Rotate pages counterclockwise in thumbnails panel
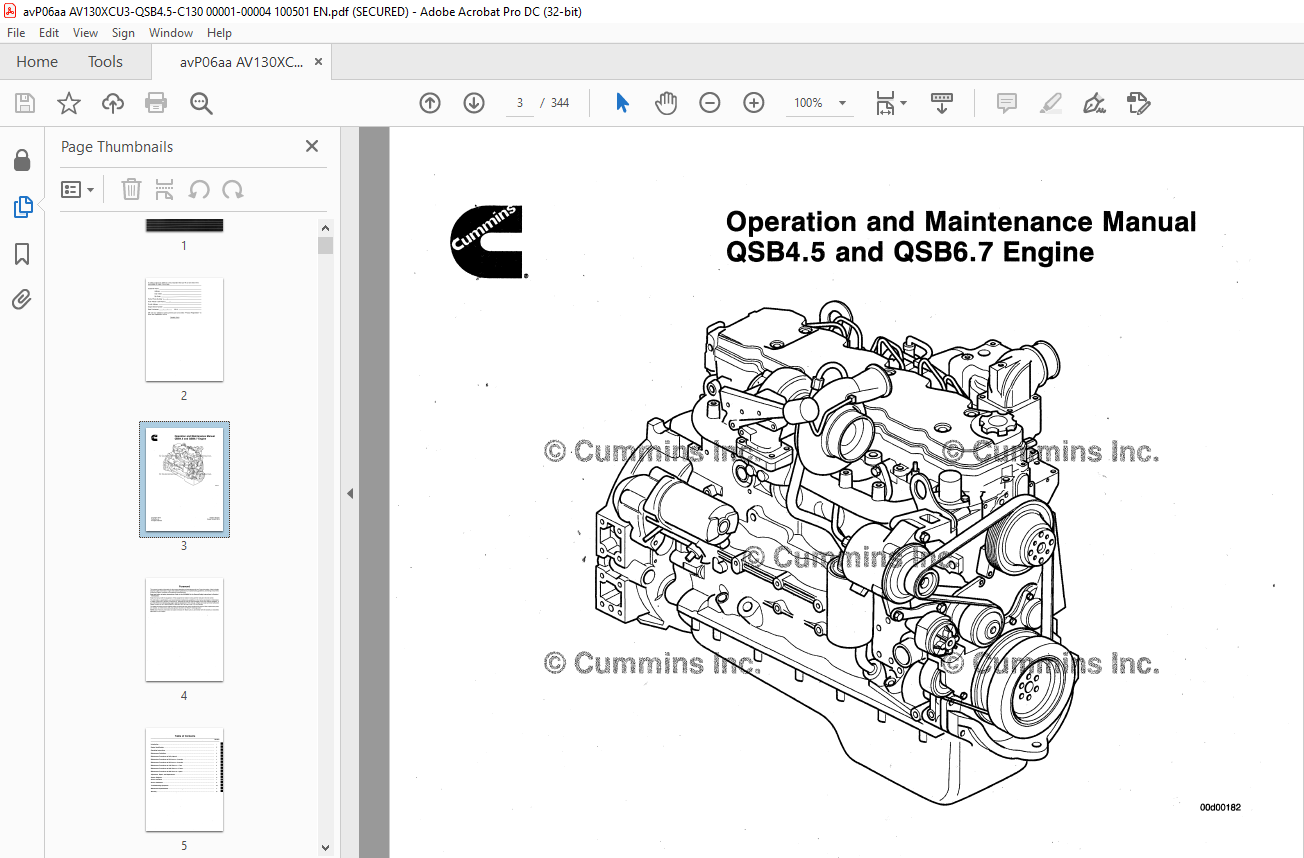 [x=199, y=189]
